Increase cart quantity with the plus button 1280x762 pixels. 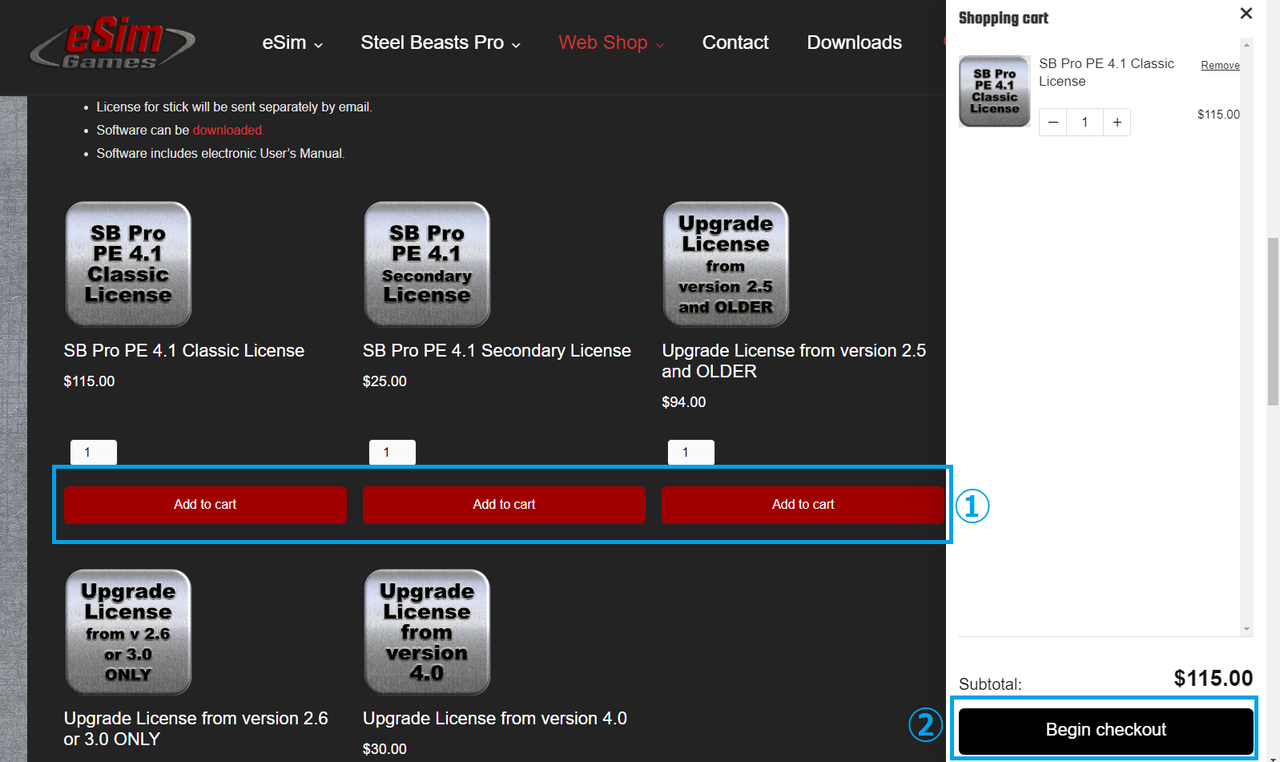coord(1117,122)
